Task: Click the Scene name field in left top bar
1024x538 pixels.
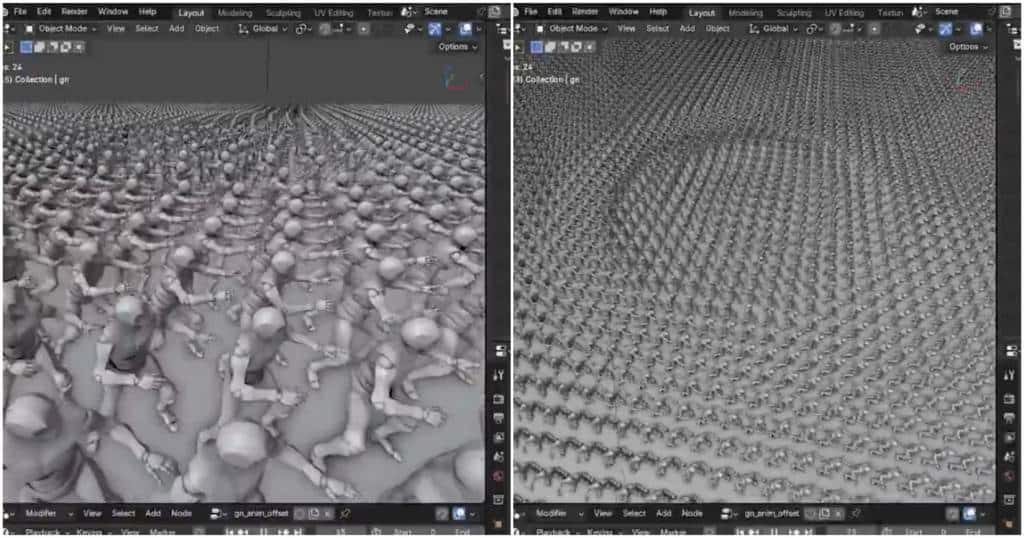Action: click(x=436, y=12)
